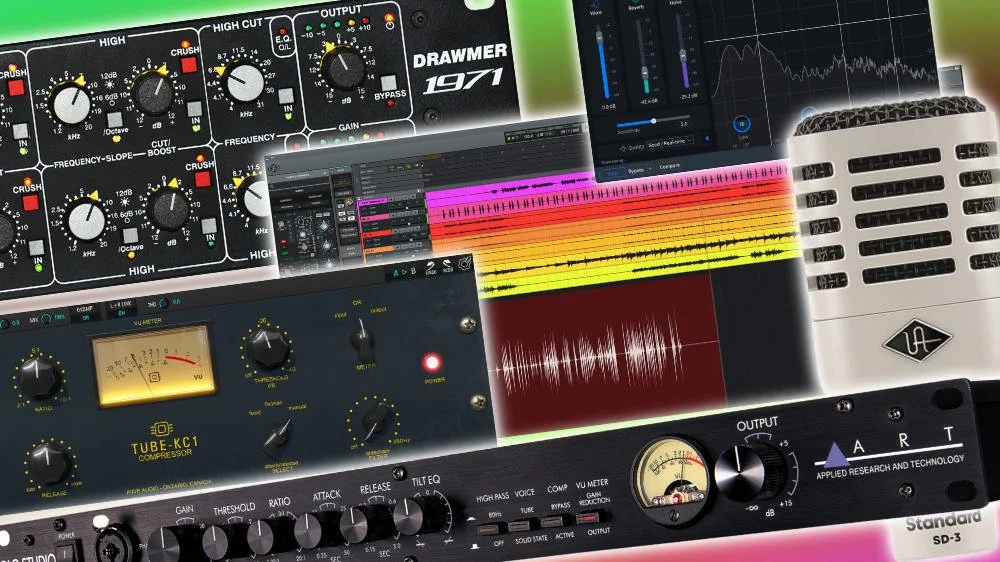Enable CRUSH on the bottom HIGH band
Image resolution: width=1000 pixels, height=562 pixels.
[203, 179]
